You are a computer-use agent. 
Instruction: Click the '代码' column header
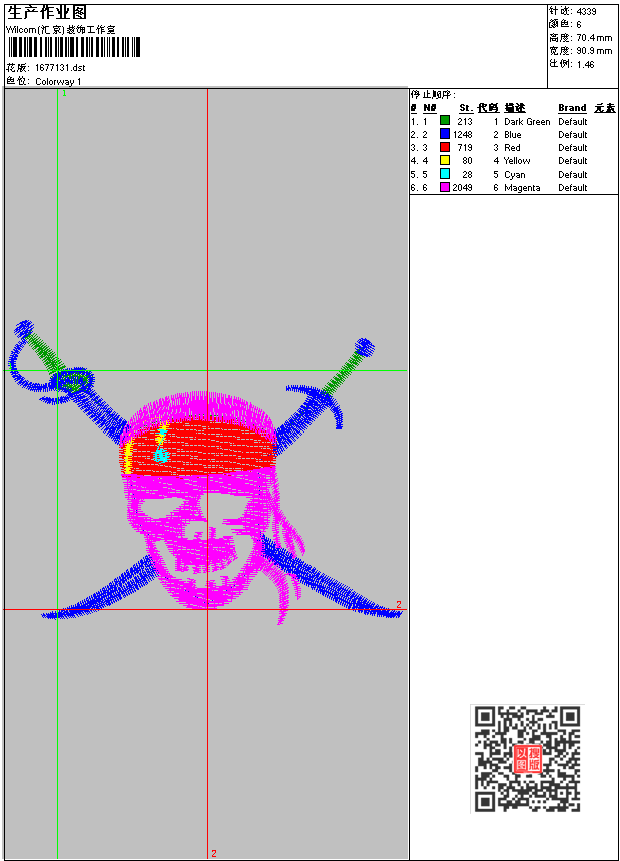pyautogui.click(x=488, y=108)
